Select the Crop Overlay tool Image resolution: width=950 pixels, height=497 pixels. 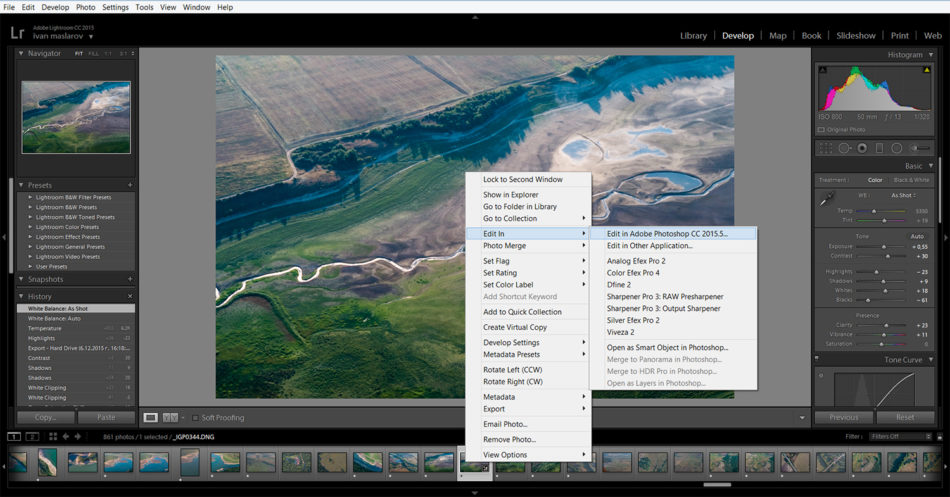[825, 148]
